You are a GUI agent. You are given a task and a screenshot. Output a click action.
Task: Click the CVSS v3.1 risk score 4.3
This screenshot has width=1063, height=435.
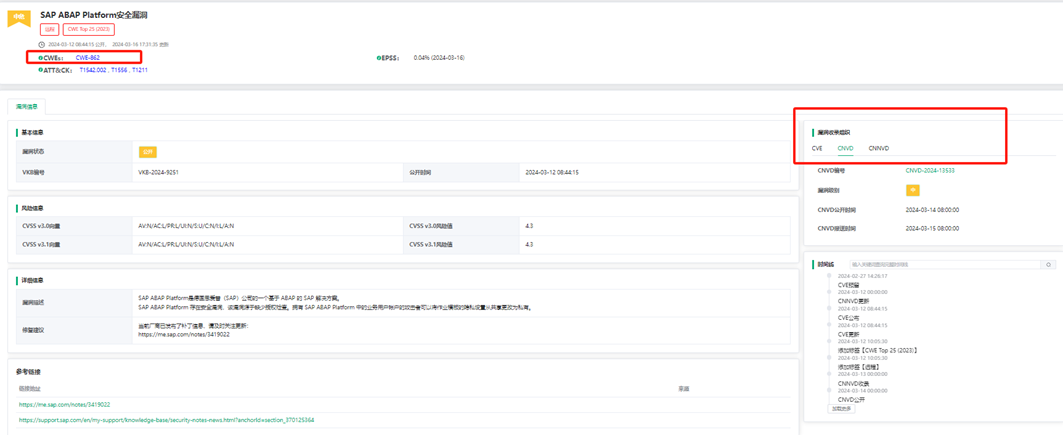[529, 245]
